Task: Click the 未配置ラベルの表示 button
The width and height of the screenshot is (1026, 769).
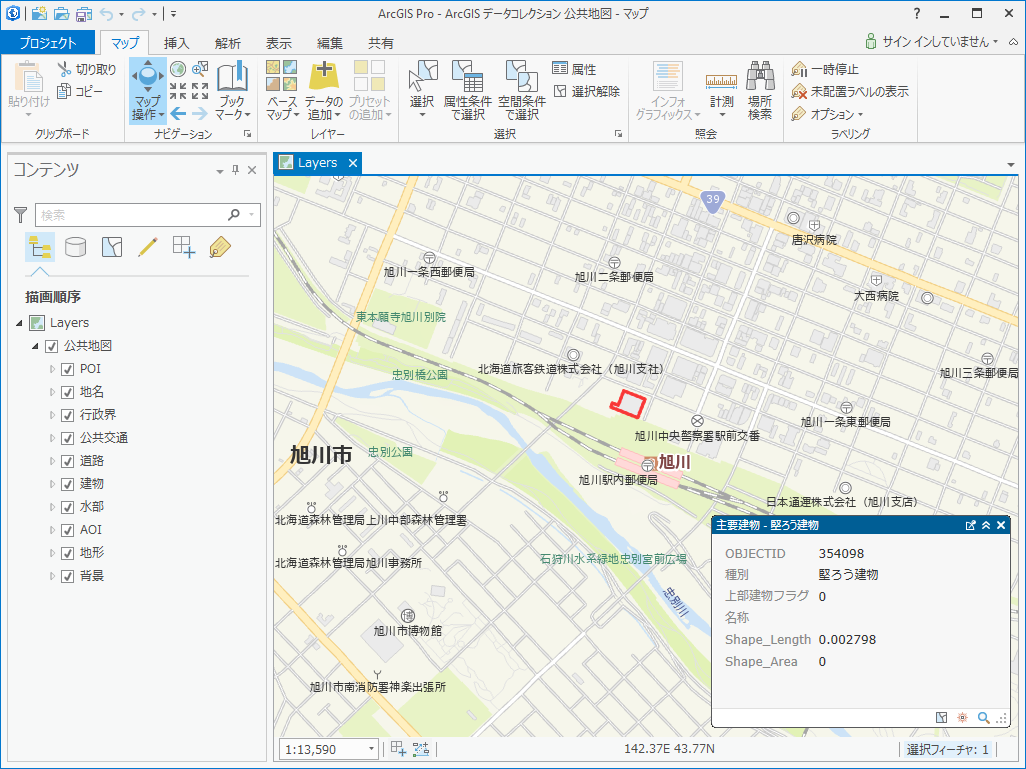Action: 850,91
